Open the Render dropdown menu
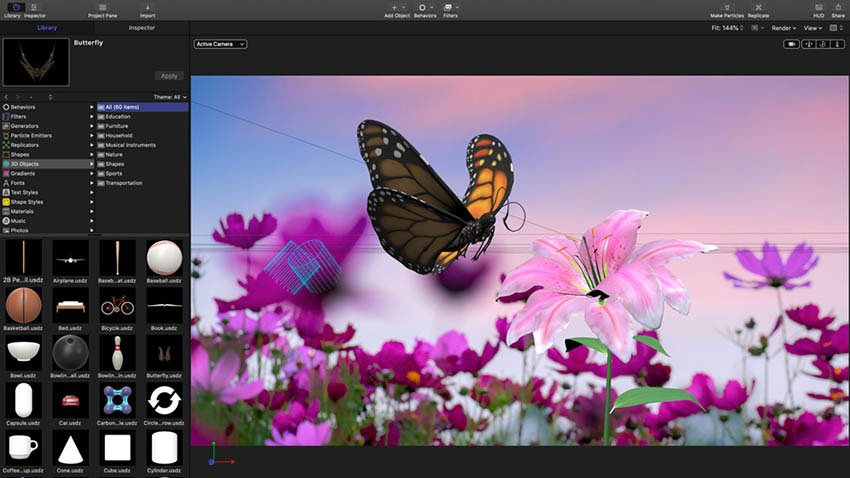The image size is (850, 478). (784, 28)
